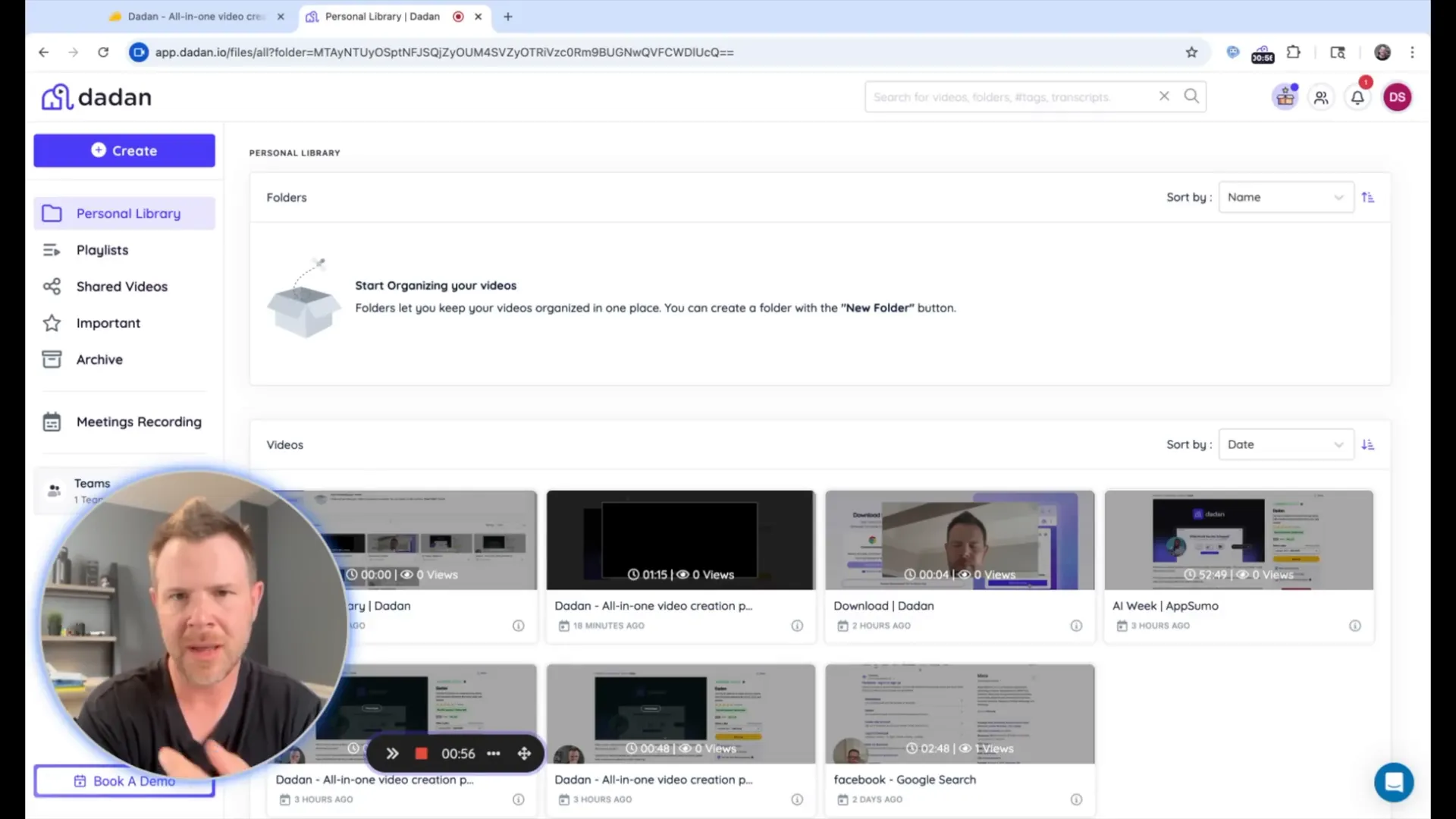Image resolution: width=1456 pixels, height=819 pixels.
Task: Open the AI Week | AppSumo thumbnail
Action: pos(1239,539)
